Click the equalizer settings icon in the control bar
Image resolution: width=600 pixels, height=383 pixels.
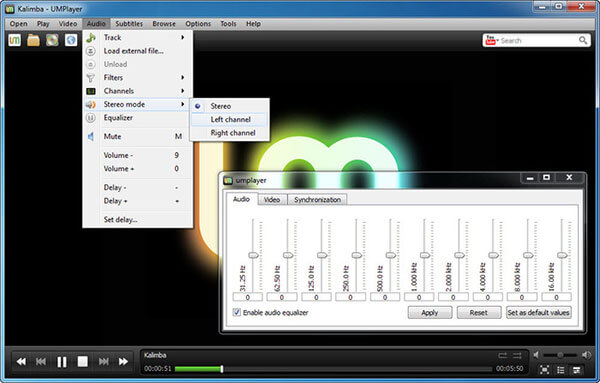point(576,370)
